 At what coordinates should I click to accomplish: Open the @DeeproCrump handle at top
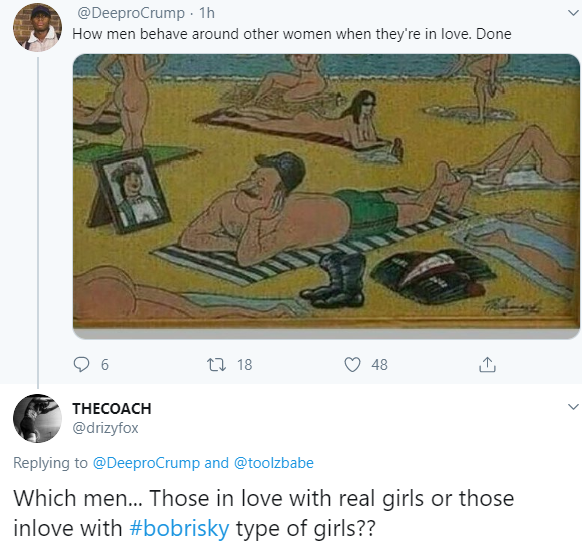click(131, 13)
